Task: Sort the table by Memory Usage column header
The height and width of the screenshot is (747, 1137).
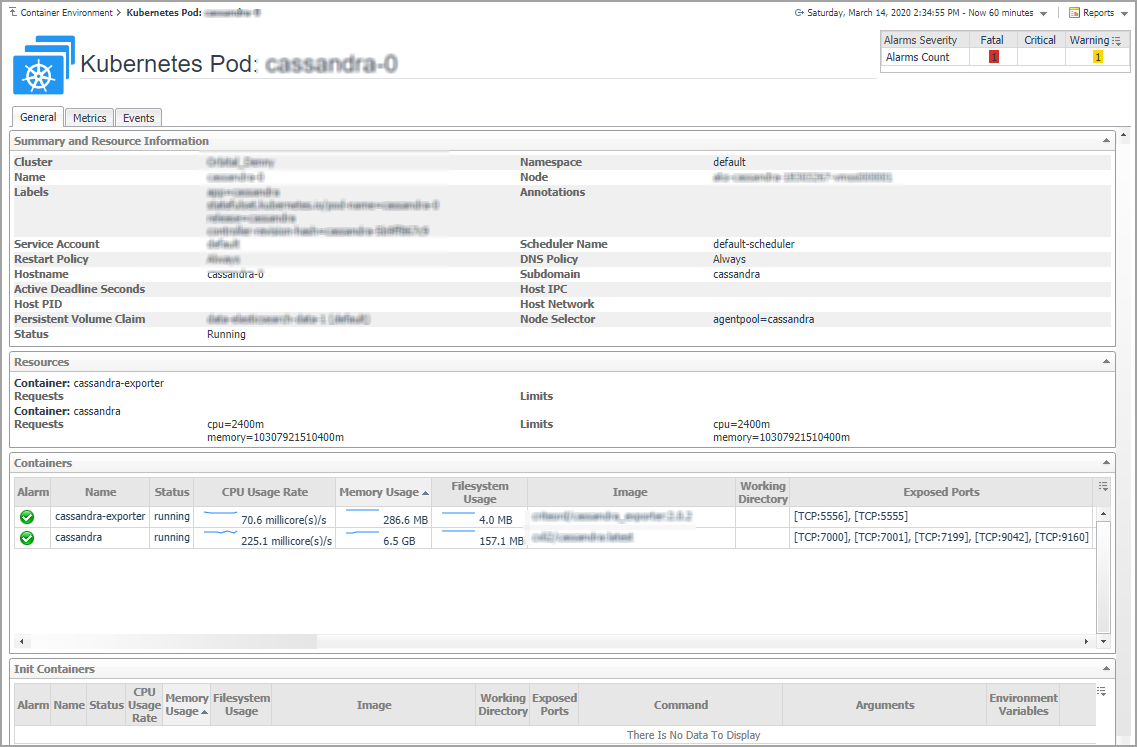Action: click(379, 492)
